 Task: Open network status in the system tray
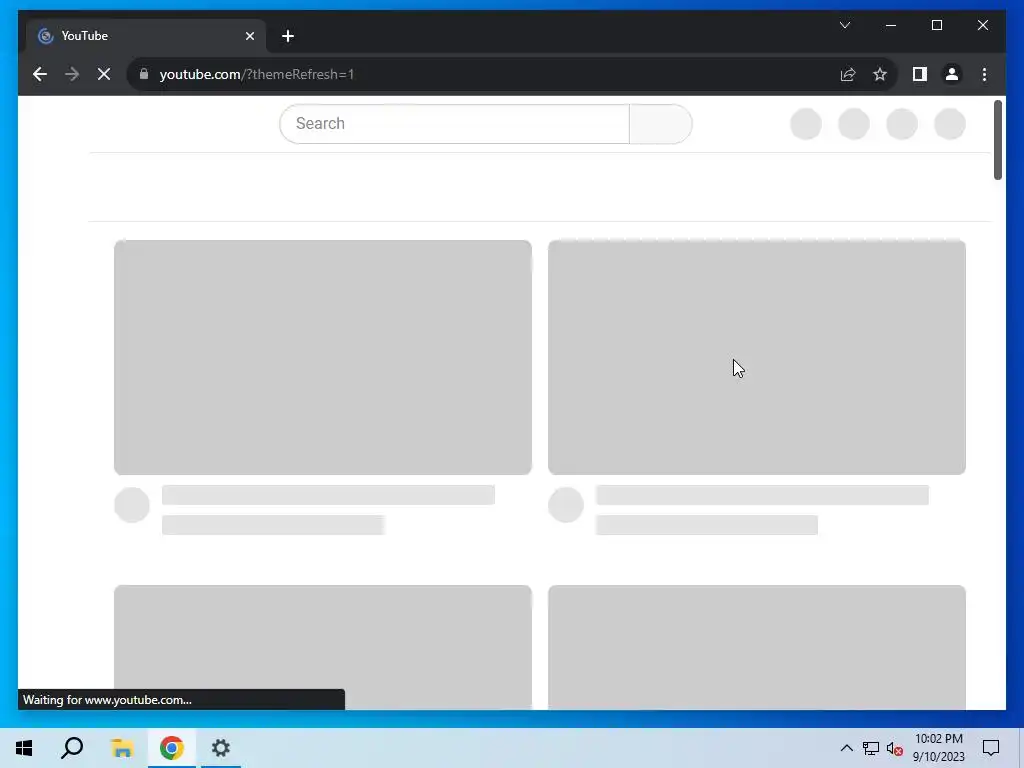[x=871, y=748]
